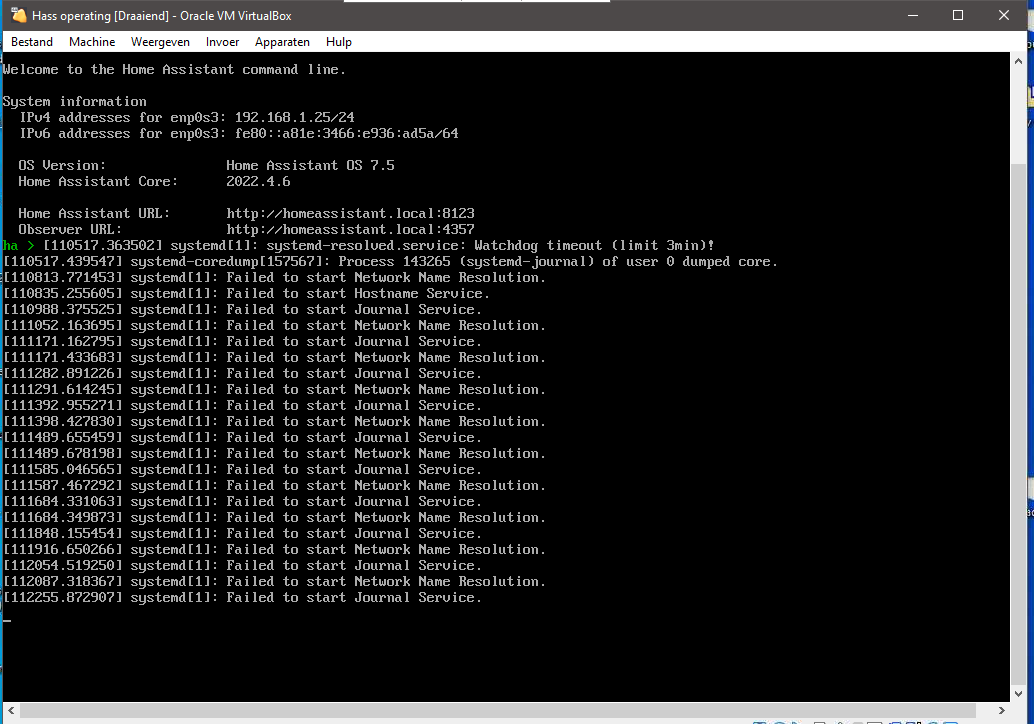Click the log line with timestamp 111848.155454
Viewport: 1034px width, 724px height.
[242, 533]
